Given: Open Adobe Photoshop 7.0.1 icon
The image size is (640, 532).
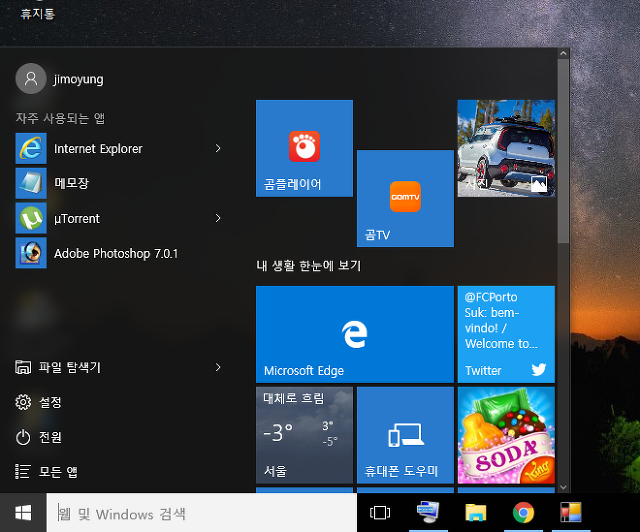Looking at the screenshot, I should pyautogui.click(x=31, y=253).
